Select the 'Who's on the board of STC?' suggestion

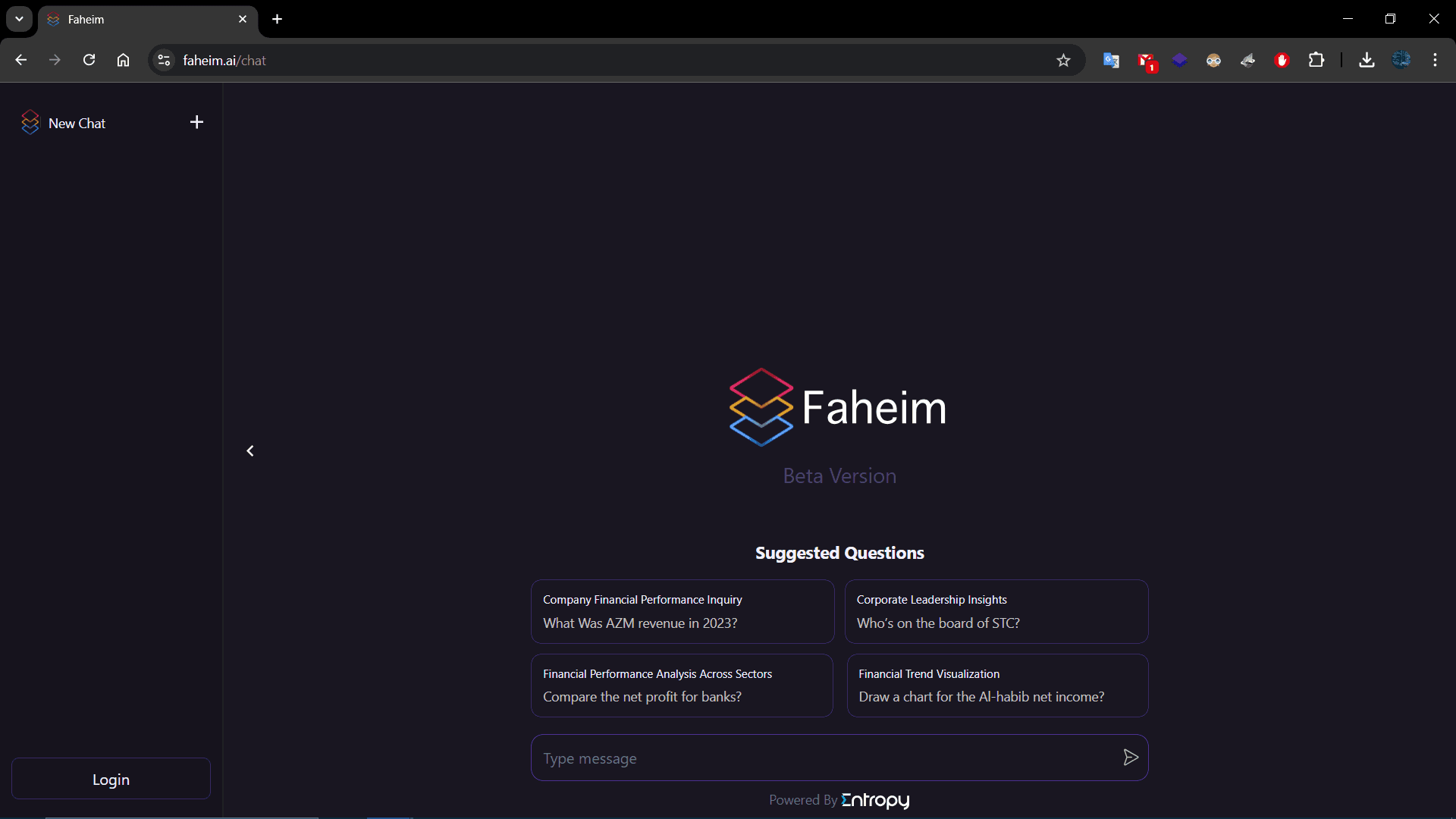click(996, 612)
